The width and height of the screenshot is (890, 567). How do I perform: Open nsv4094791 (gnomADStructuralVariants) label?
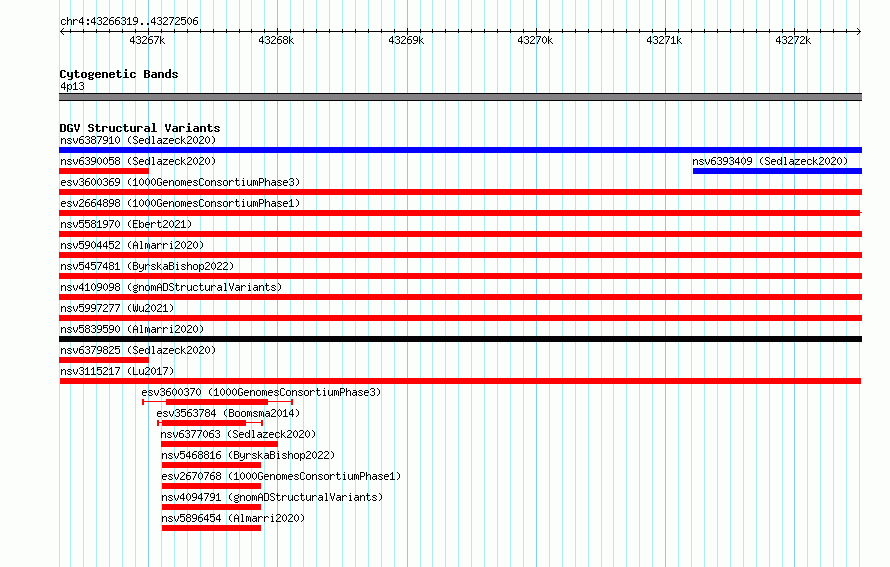tap(272, 497)
